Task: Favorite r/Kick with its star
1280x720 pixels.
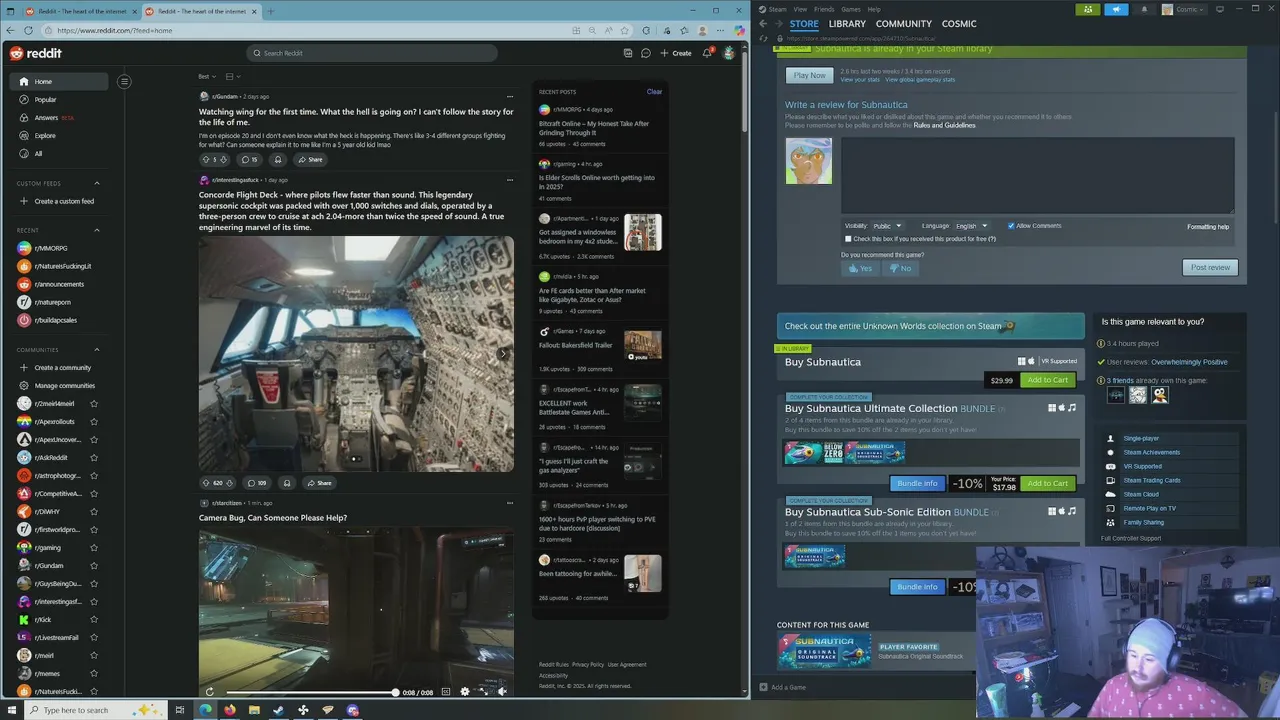Action: [94, 620]
